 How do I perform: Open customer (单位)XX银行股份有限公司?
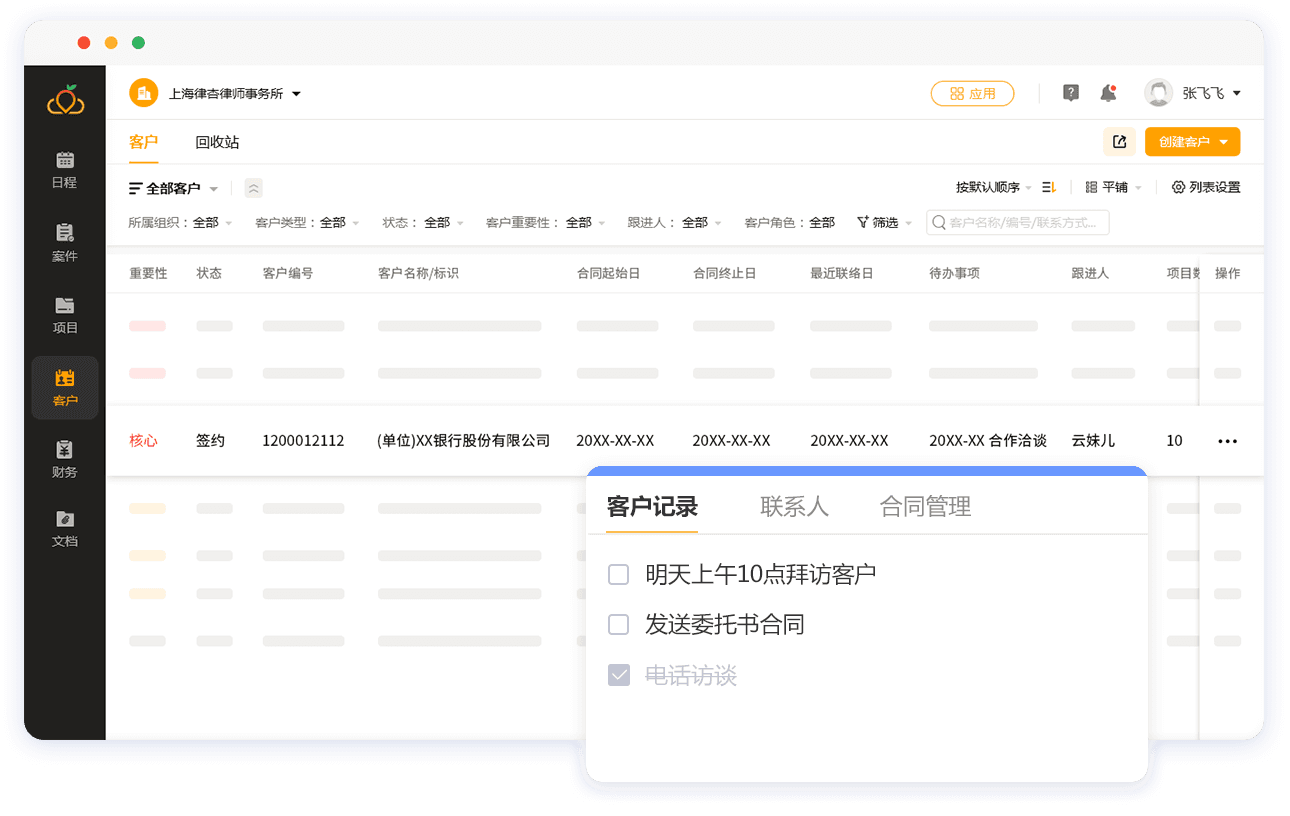pyautogui.click(x=464, y=441)
